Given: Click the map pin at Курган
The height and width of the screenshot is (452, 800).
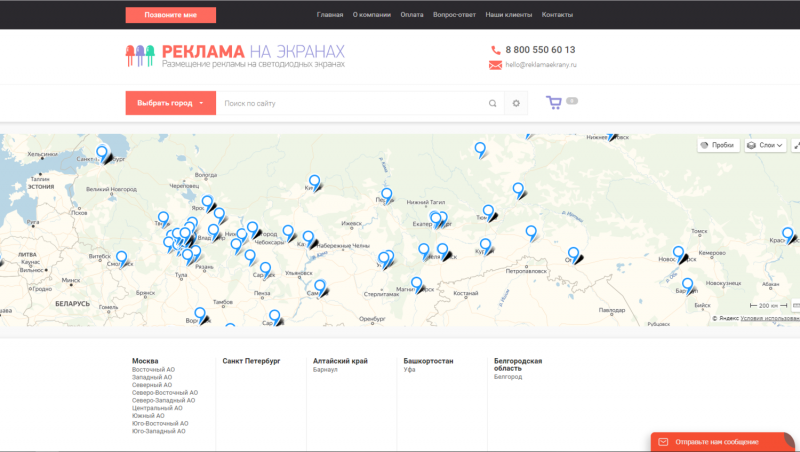Looking at the screenshot, I should click(x=485, y=246).
